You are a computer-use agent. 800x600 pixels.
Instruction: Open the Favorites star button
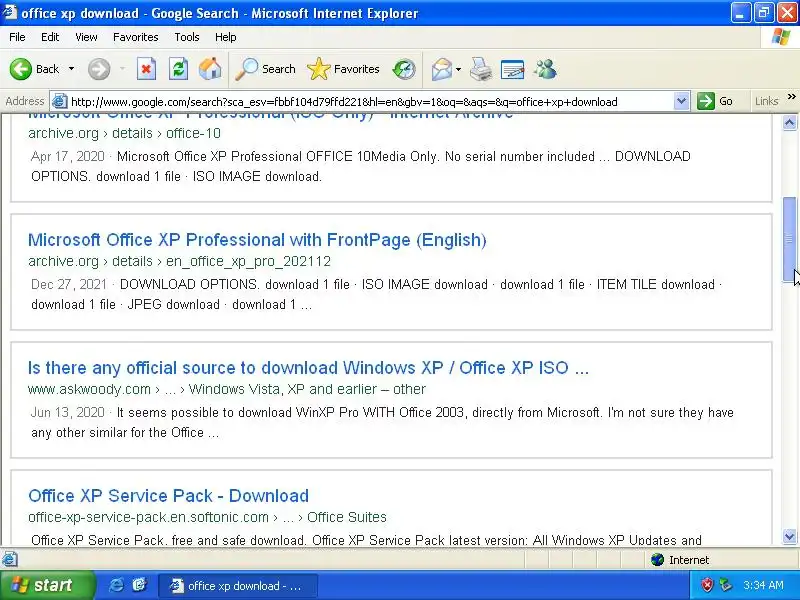click(343, 69)
